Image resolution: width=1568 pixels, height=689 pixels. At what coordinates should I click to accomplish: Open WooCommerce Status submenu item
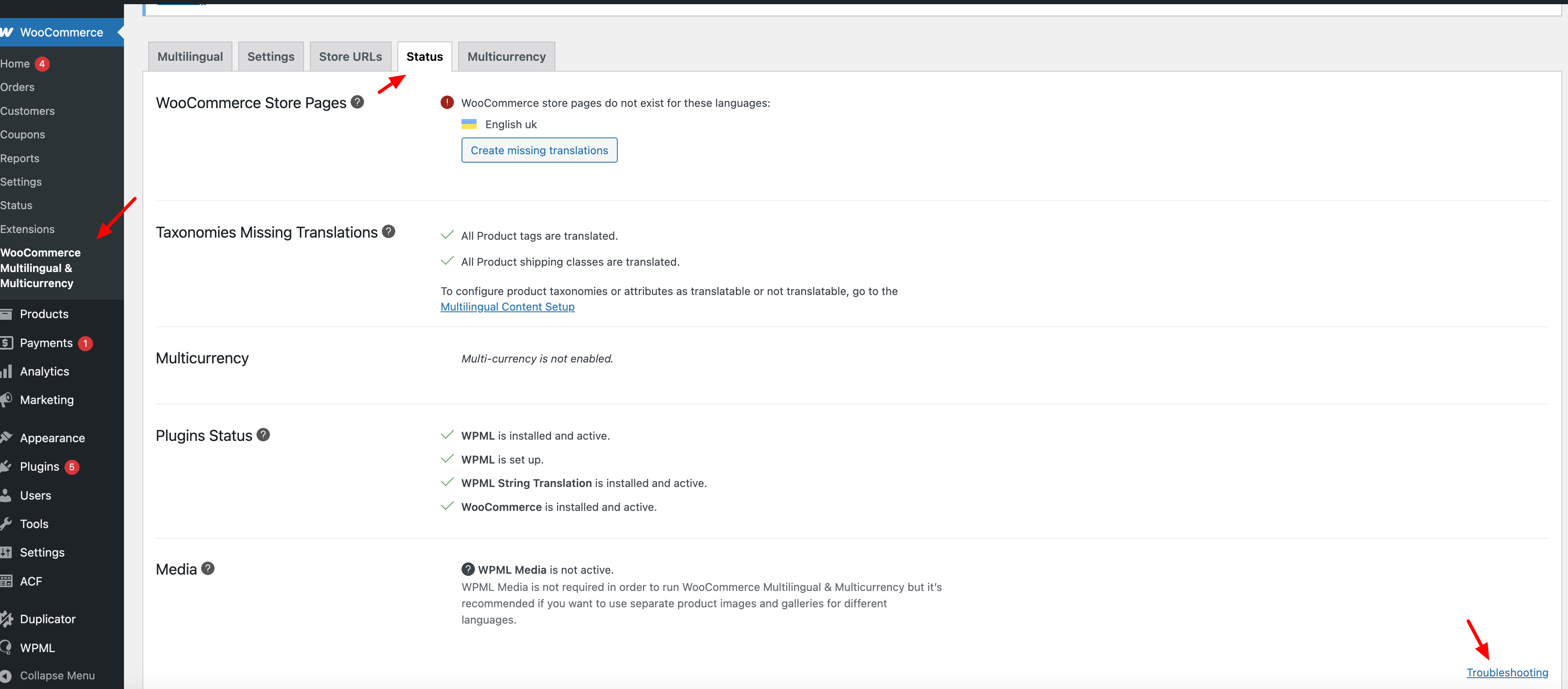[16, 205]
